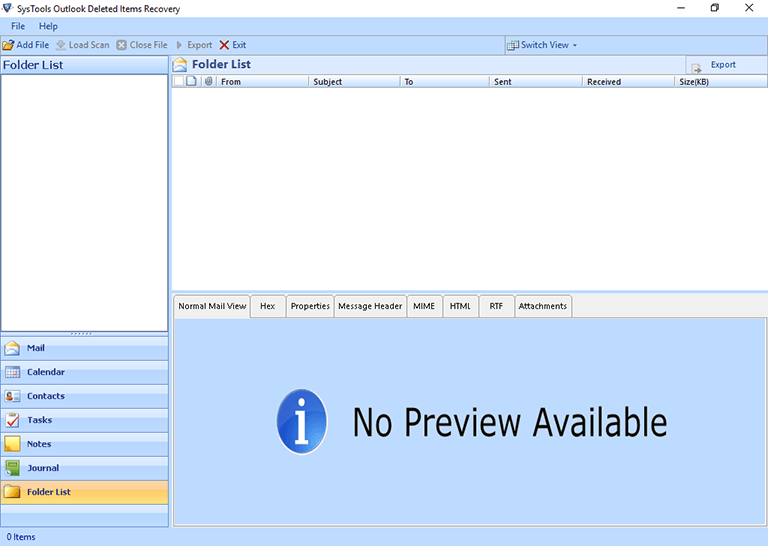Click the green Journal icon
Screen dimensions: 768x546
coord(12,468)
